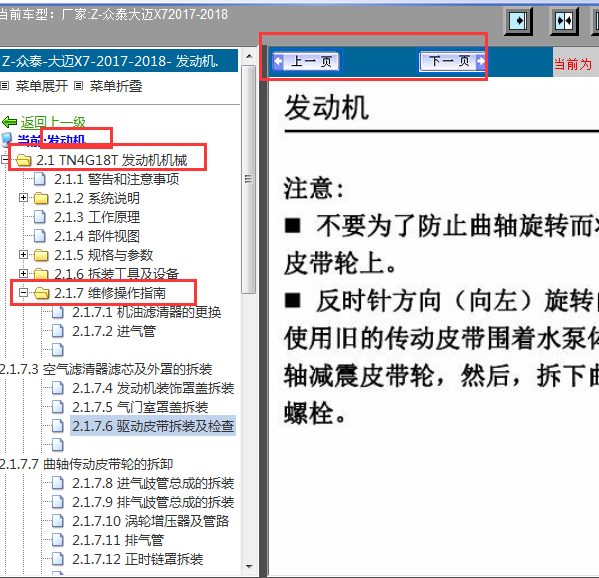The height and width of the screenshot is (578, 599).
Task: Click the tree panel vertical scrollbar thumb
Action: point(249,179)
